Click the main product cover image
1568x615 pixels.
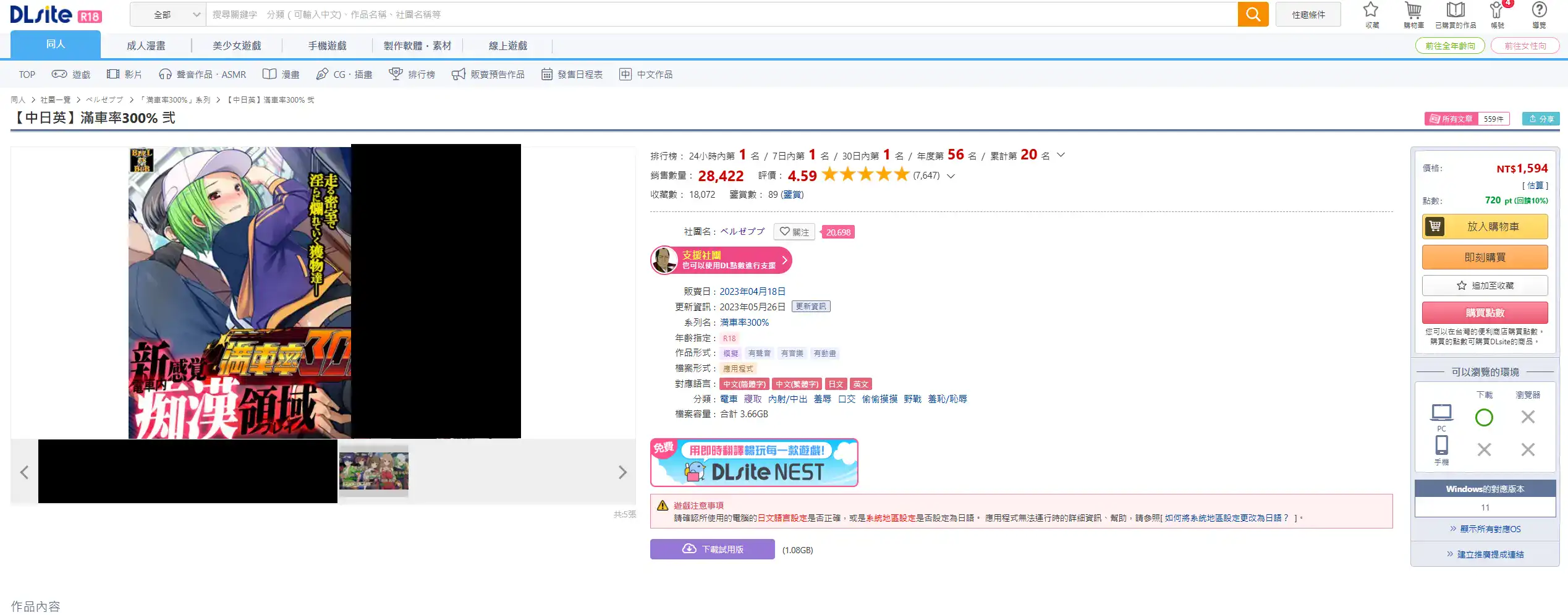pos(324,292)
